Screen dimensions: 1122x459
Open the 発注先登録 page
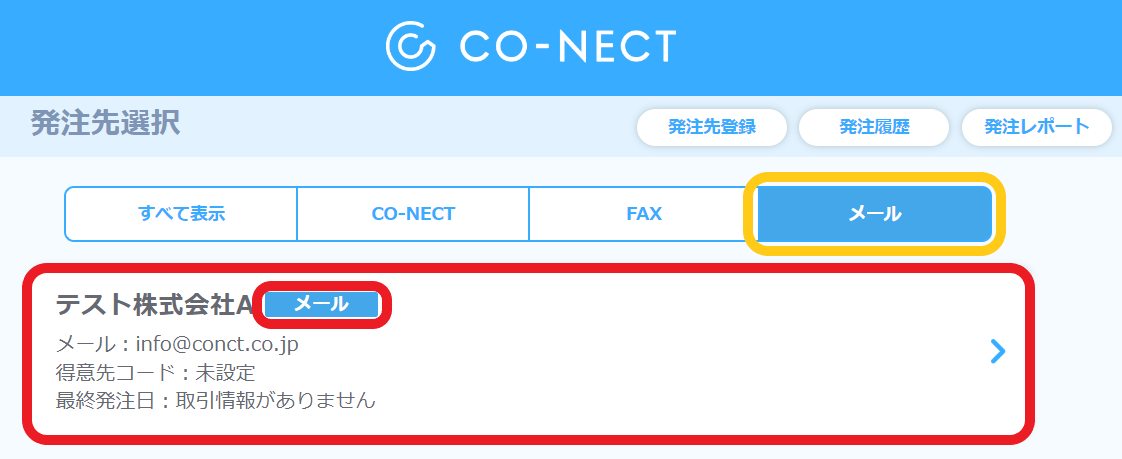tap(712, 127)
